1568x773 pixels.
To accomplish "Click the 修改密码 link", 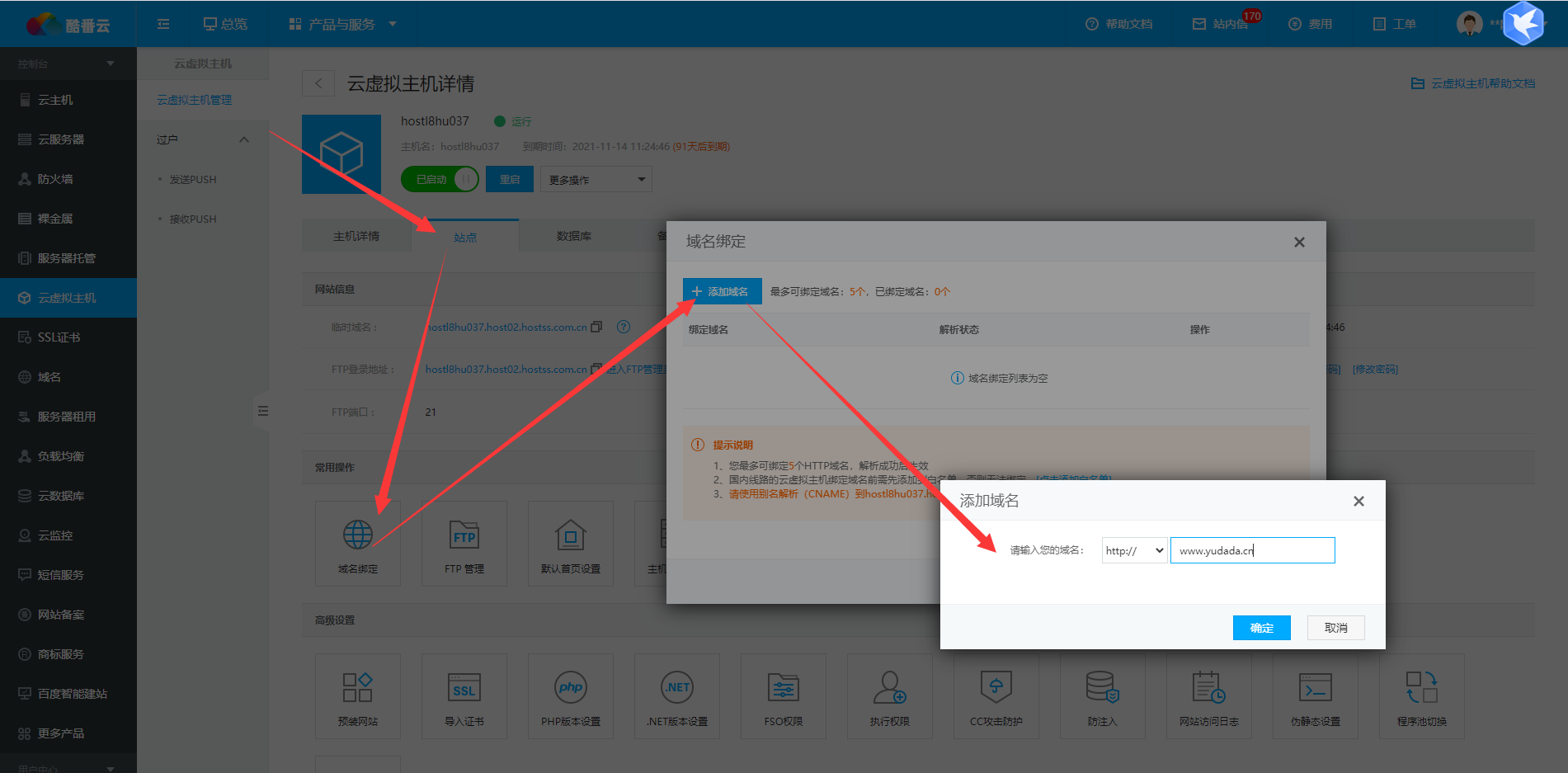I will pyautogui.click(x=1375, y=369).
